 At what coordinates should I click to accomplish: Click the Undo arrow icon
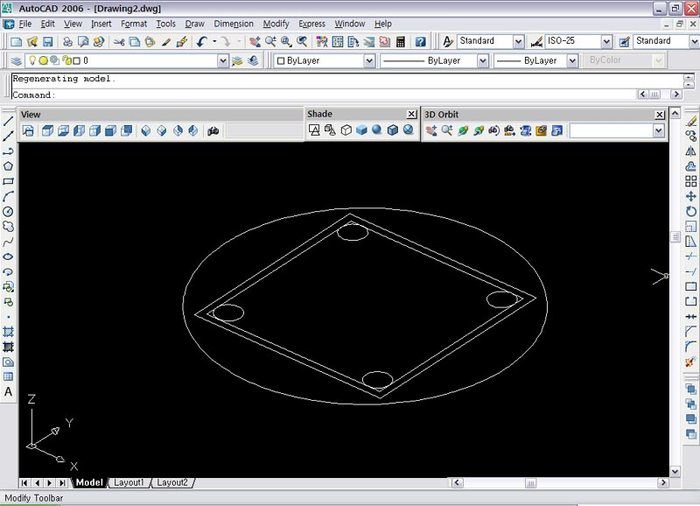[x=202, y=42]
